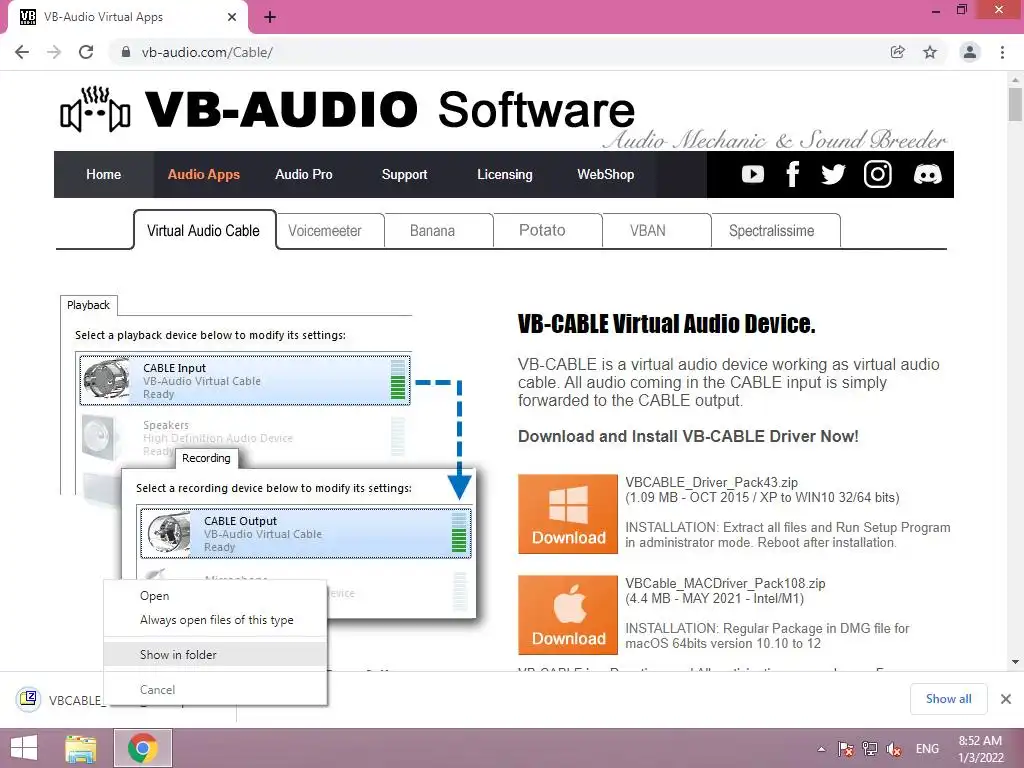Screen dimensions: 1024x768
Task: Click the VBCABLE_Driver_Pack43.zip file name
Action: pyautogui.click(x=711, y=483)
